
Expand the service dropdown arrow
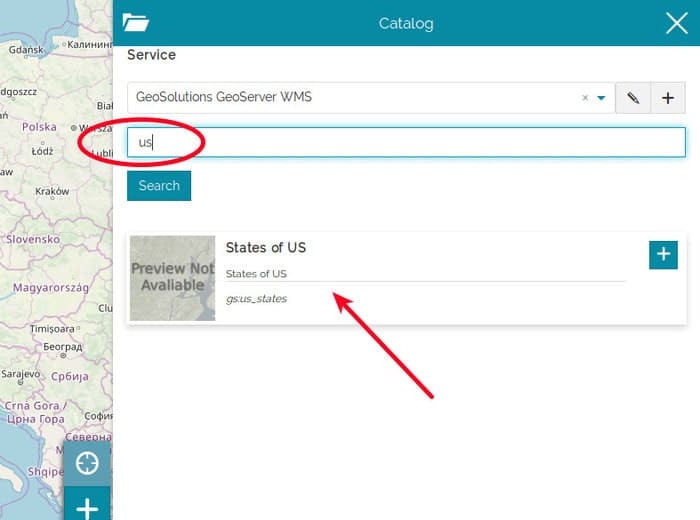[x=601, y=98]
